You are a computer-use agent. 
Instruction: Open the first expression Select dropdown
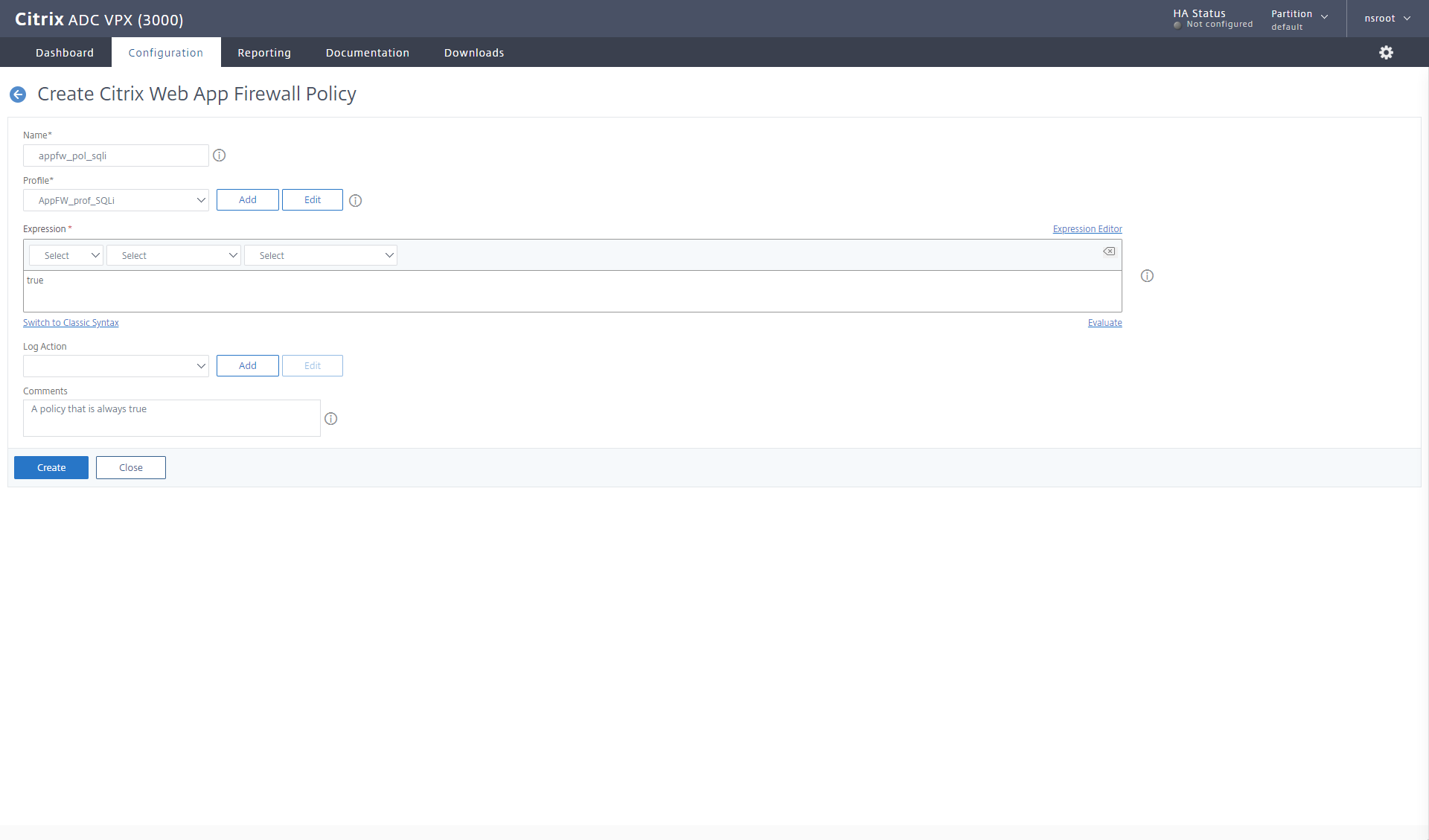[66, 255]
